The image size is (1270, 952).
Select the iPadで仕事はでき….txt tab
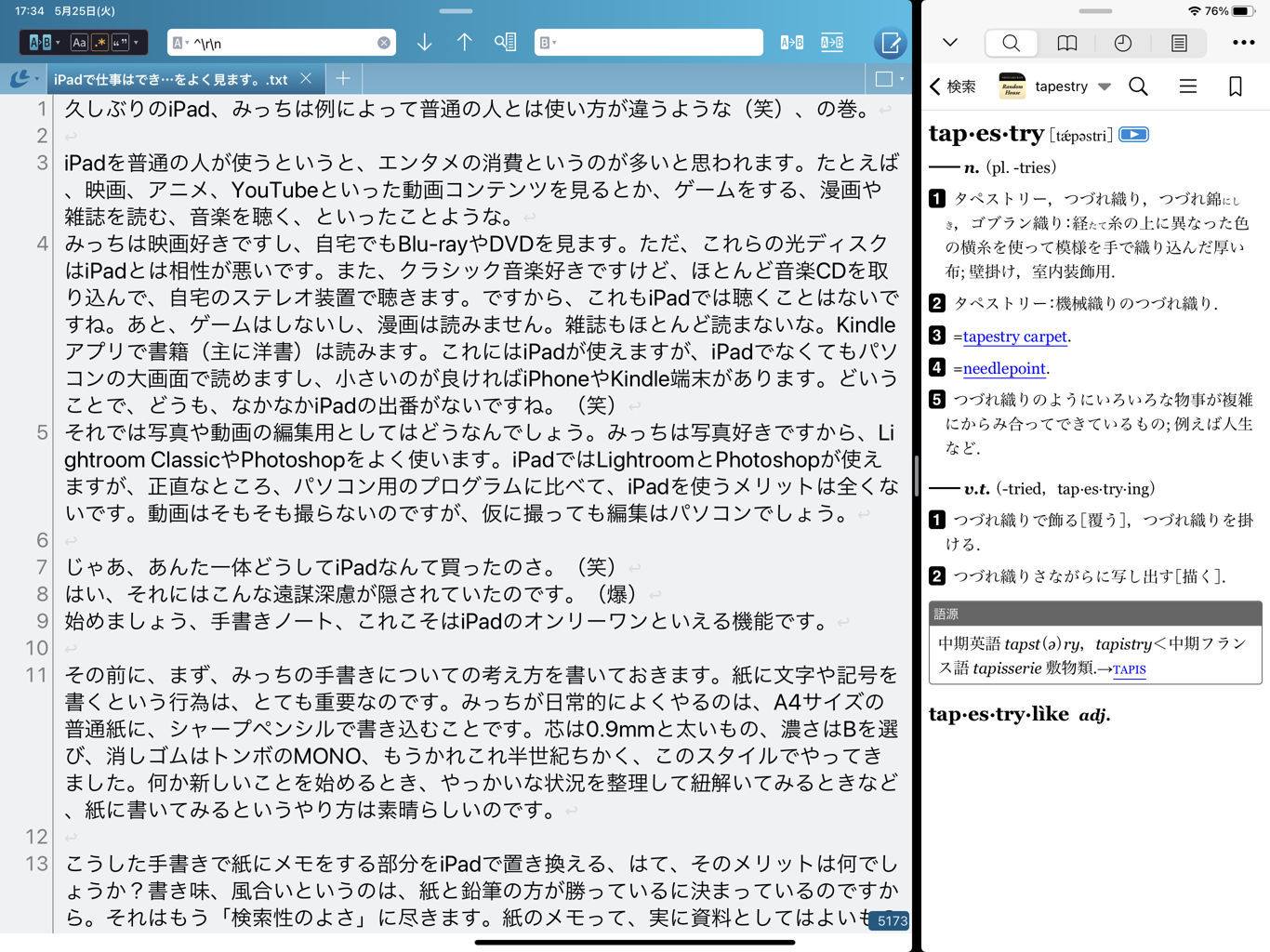170,79
